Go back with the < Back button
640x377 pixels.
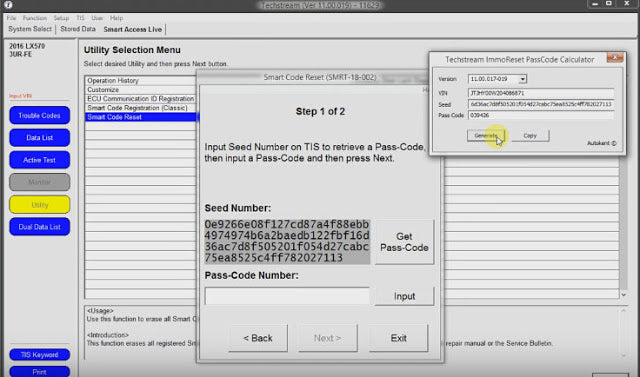point(258,338)
